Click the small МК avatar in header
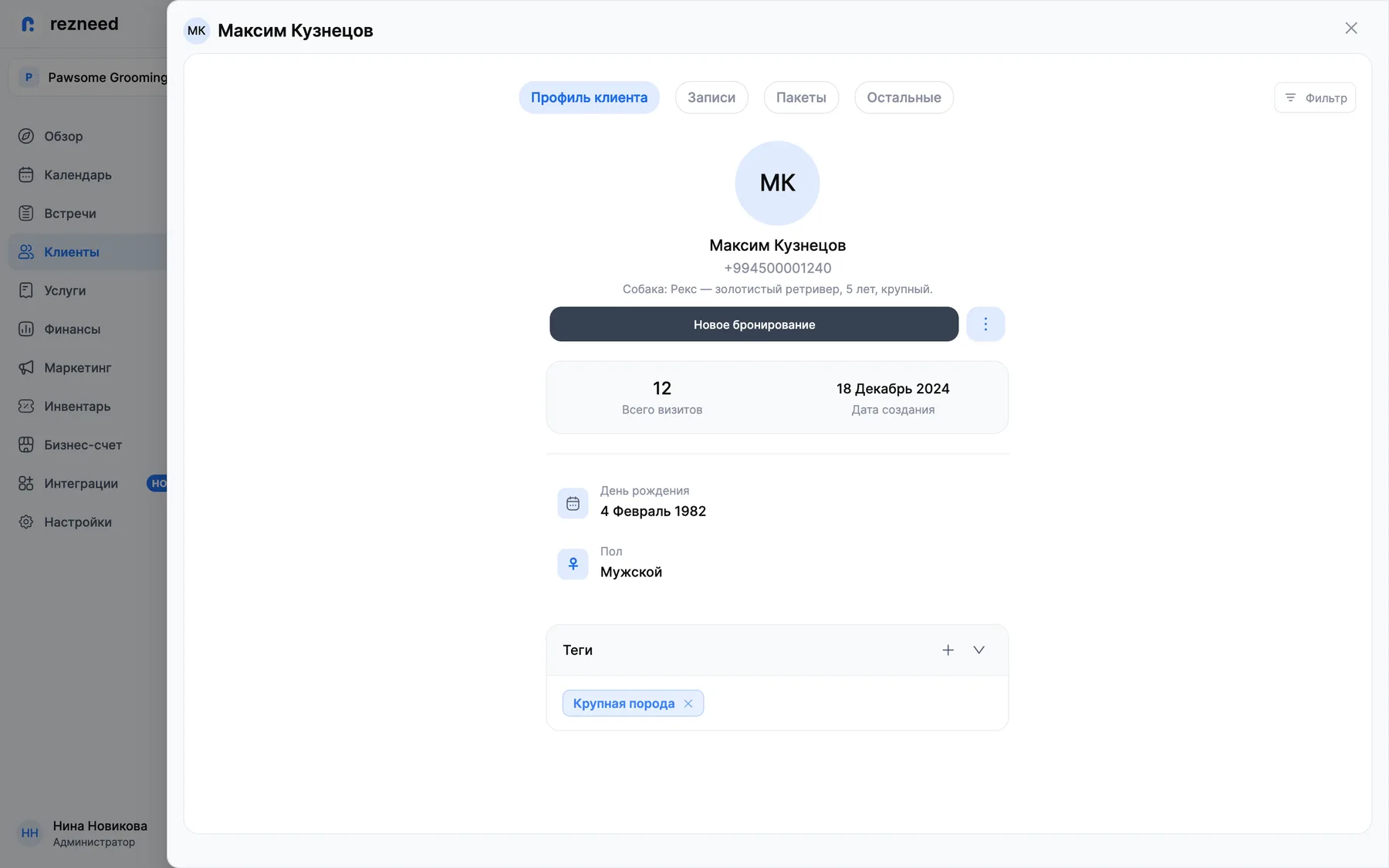The image size is (1389, 868). tap(197, 31)
